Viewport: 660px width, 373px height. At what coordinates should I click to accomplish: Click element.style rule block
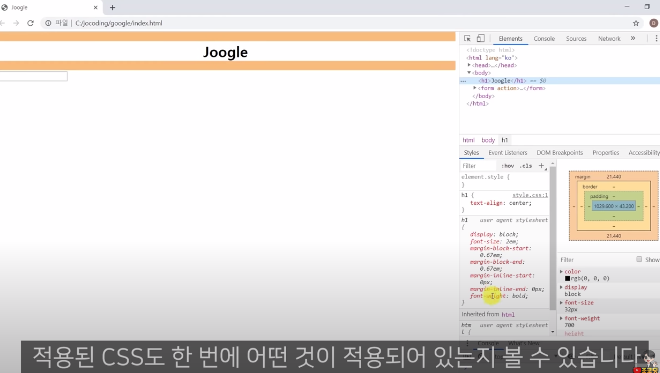pos(504,181)
